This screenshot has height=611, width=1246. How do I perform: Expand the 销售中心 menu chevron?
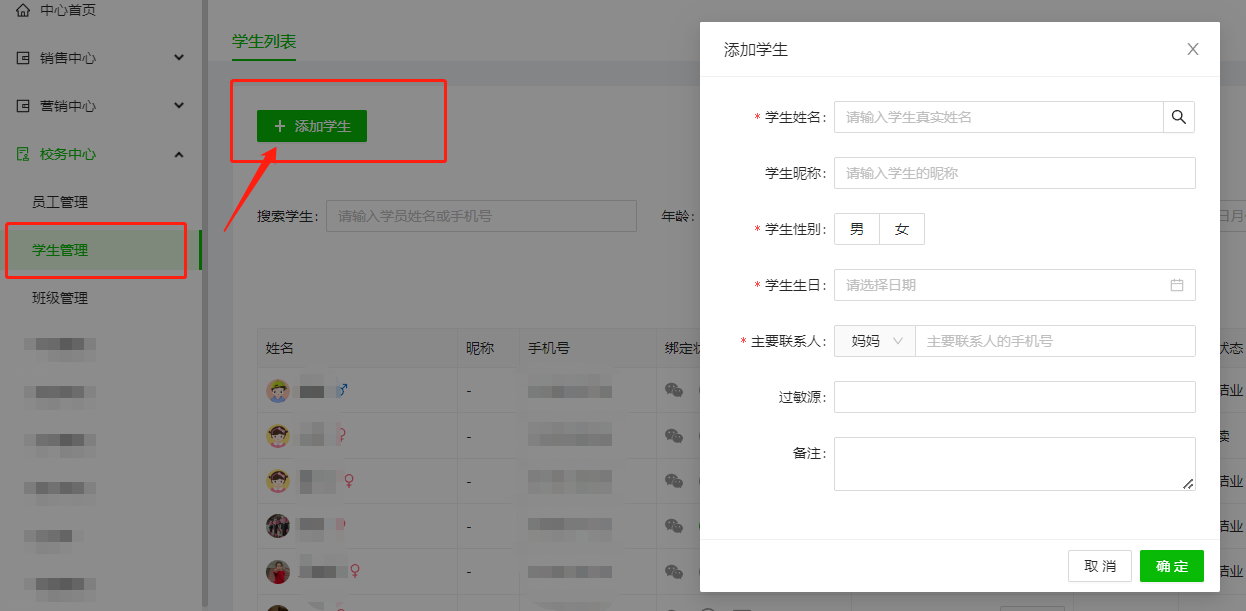(179, 58)
